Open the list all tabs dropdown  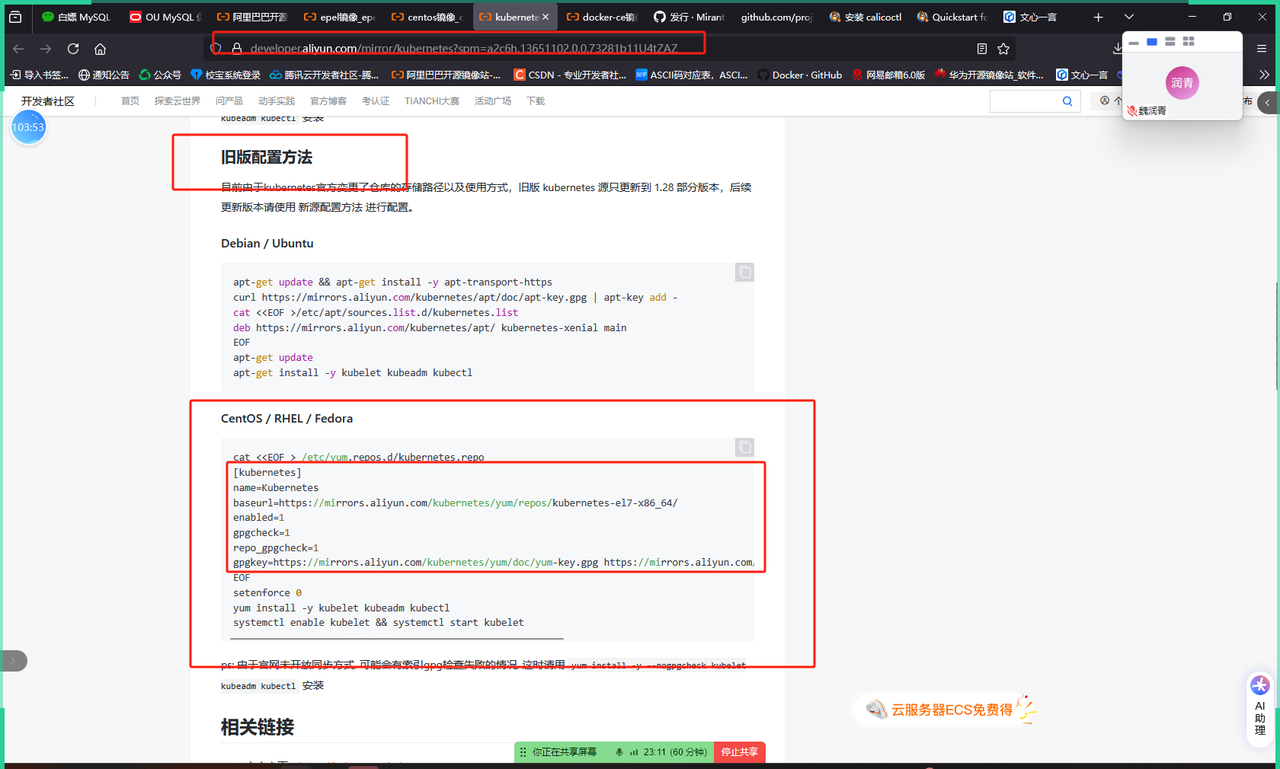tap(1129, 17)
